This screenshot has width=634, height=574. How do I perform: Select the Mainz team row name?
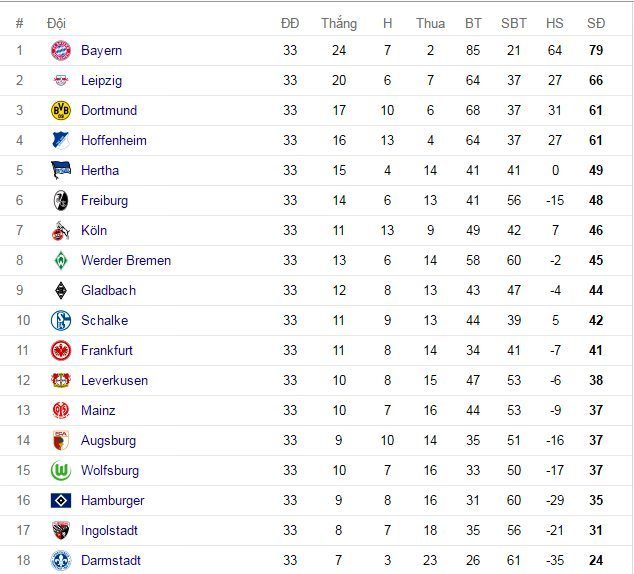click(x=98, y=411)
